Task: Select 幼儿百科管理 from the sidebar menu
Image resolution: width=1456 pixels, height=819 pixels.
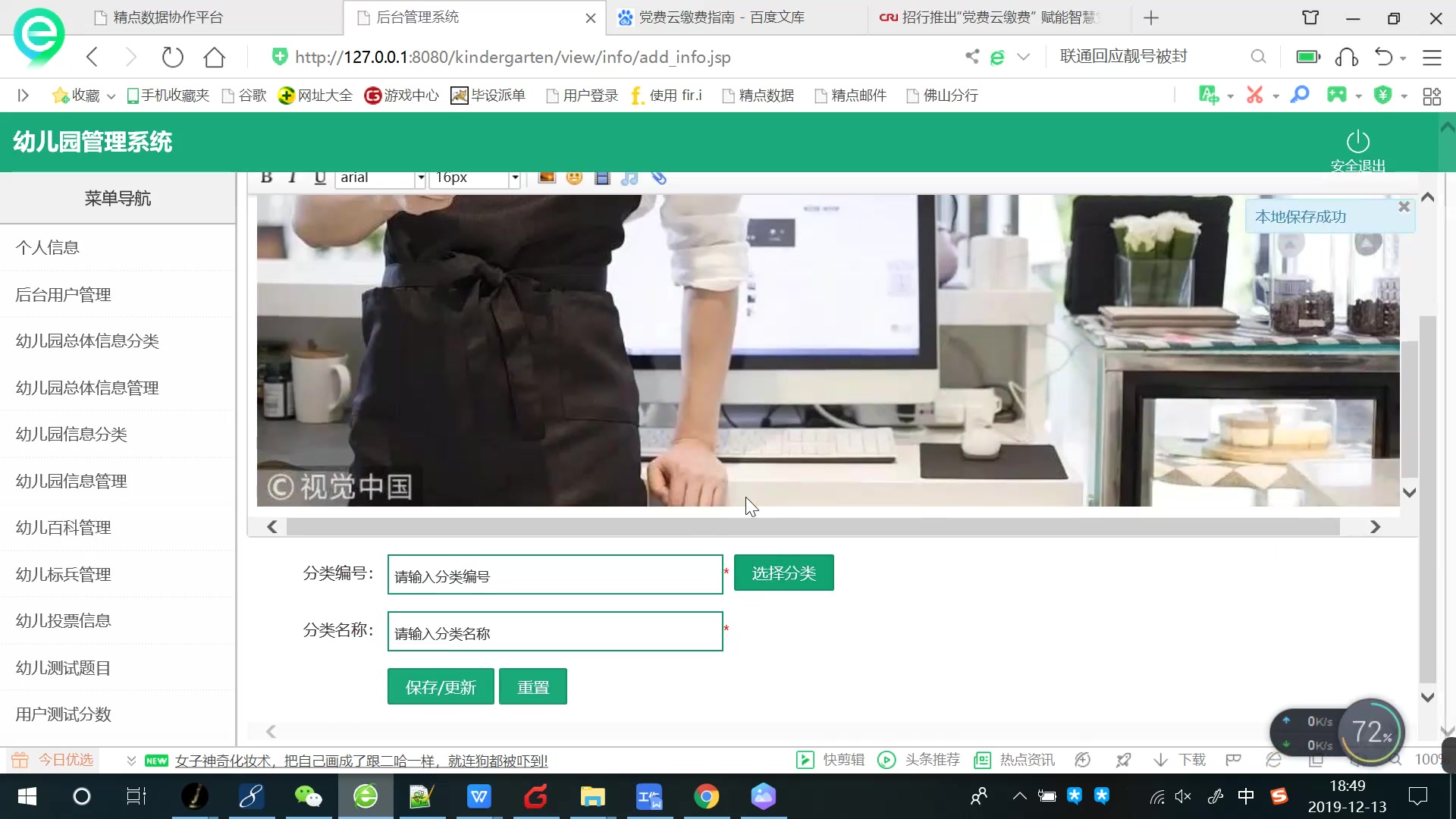Action: [x=63, y=527]
